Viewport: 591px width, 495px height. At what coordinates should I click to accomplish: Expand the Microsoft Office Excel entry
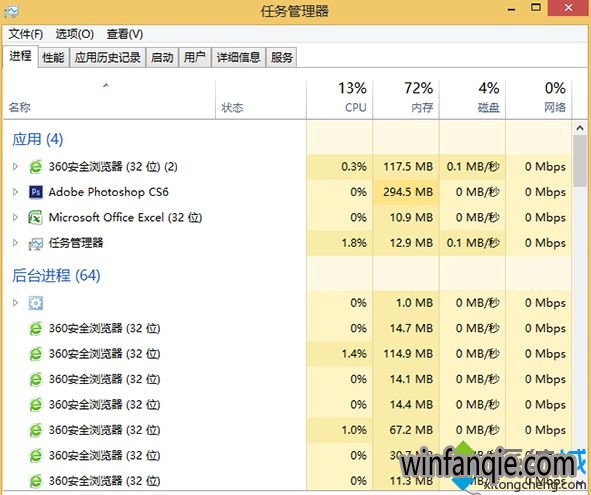(15, 217)
